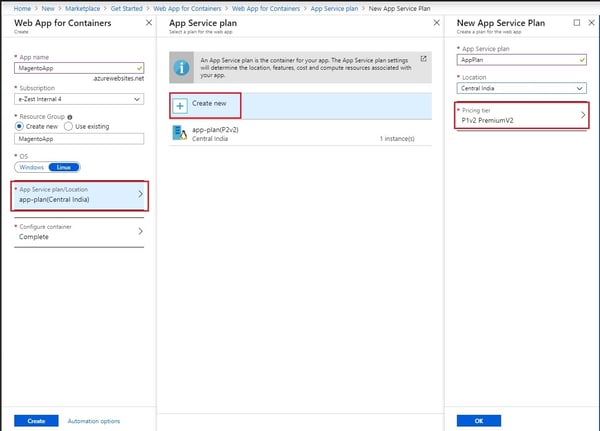Go to Home in the breadcrumb
This screenshot has width=600, height=431.
click(x=22, y=8)
